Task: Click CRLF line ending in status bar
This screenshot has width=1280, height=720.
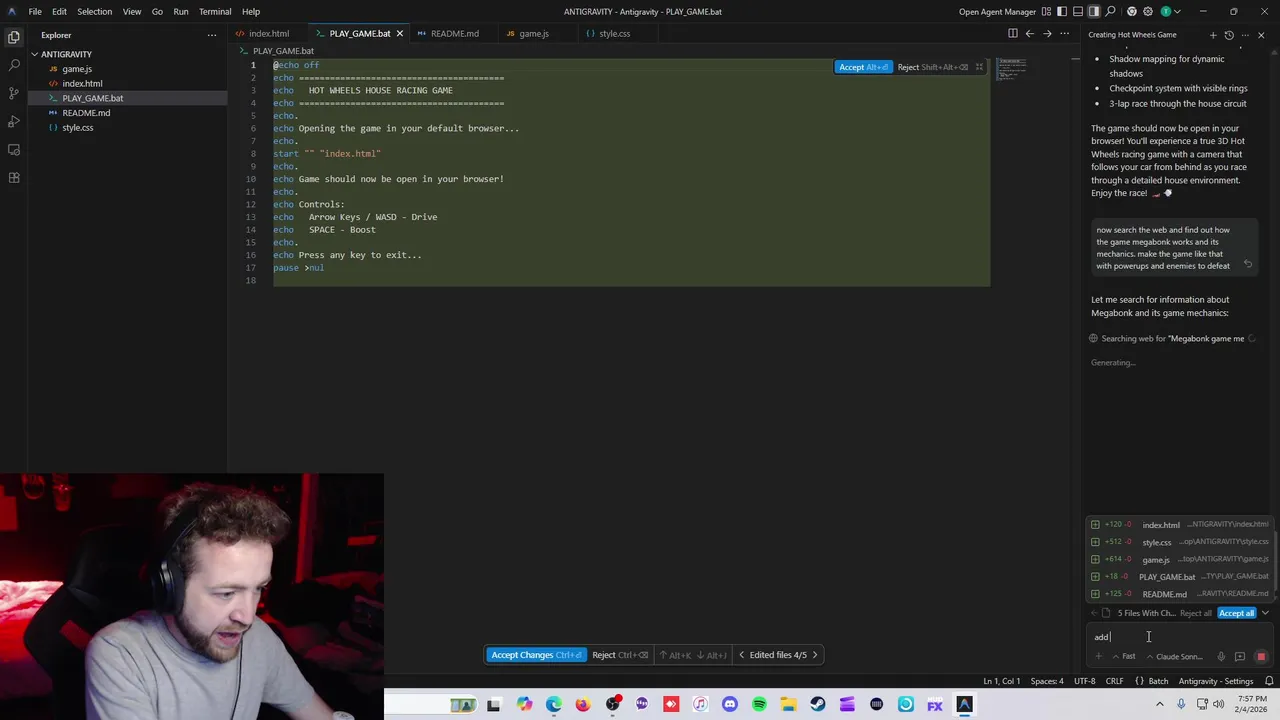Action: pos(1114,681)
